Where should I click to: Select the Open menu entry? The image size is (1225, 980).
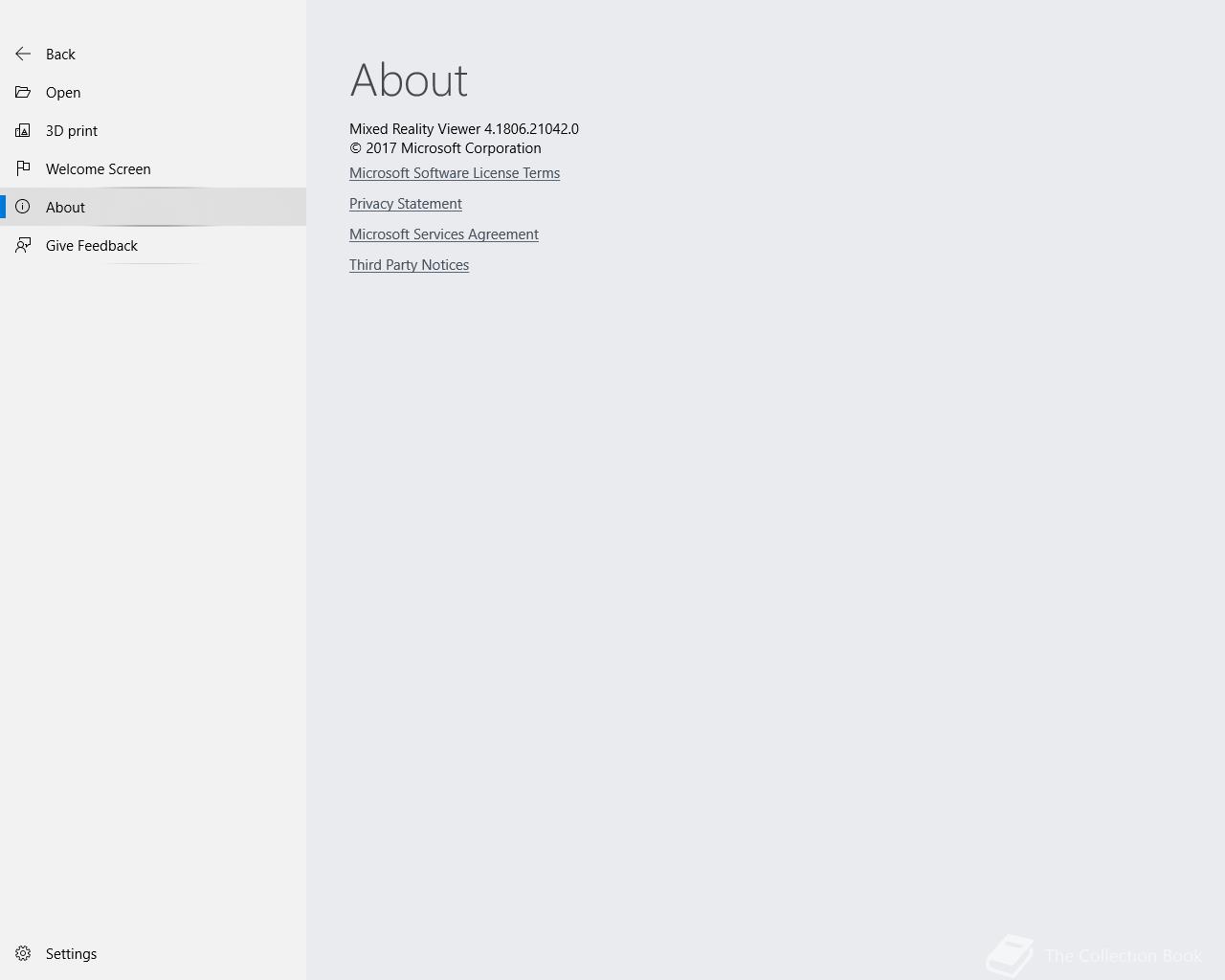63,93
